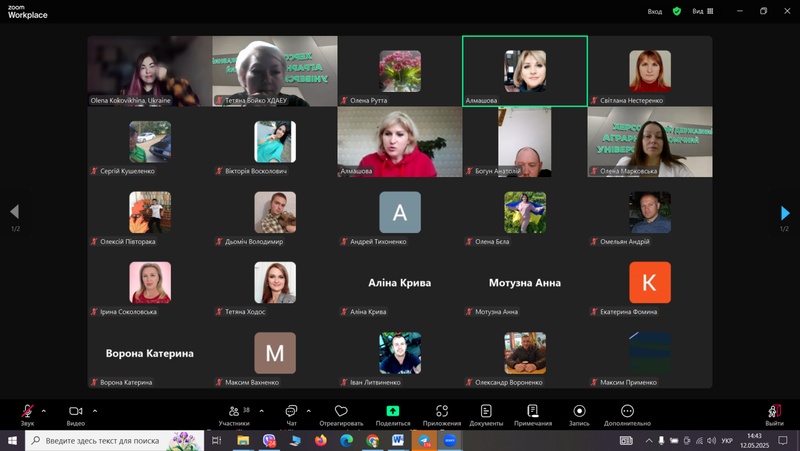This screenshot has height=451, width=800.
Task: Go to next gallery page arrow
Action: click(x=785, y=212)
